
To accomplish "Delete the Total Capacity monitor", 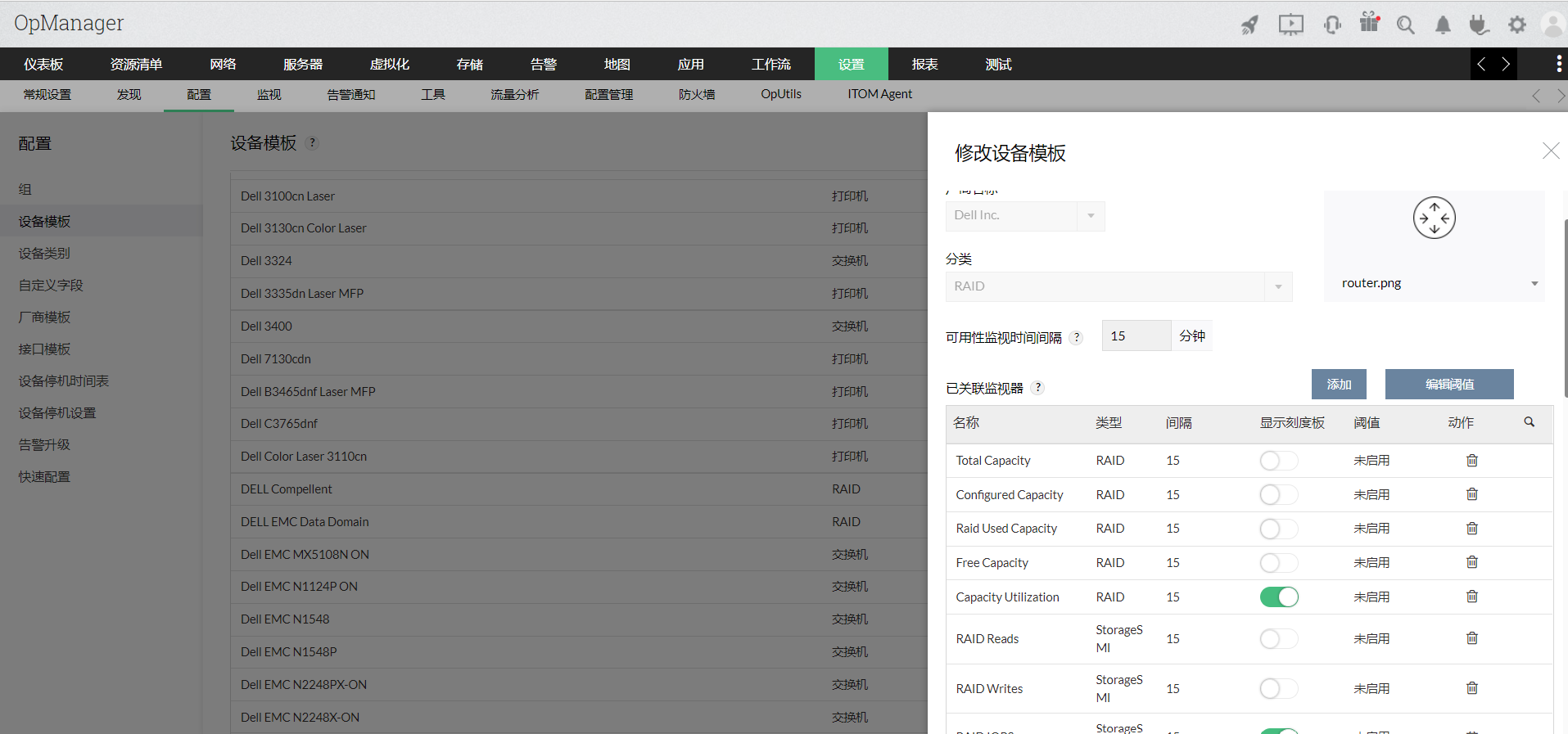I will click(1472, 461).
